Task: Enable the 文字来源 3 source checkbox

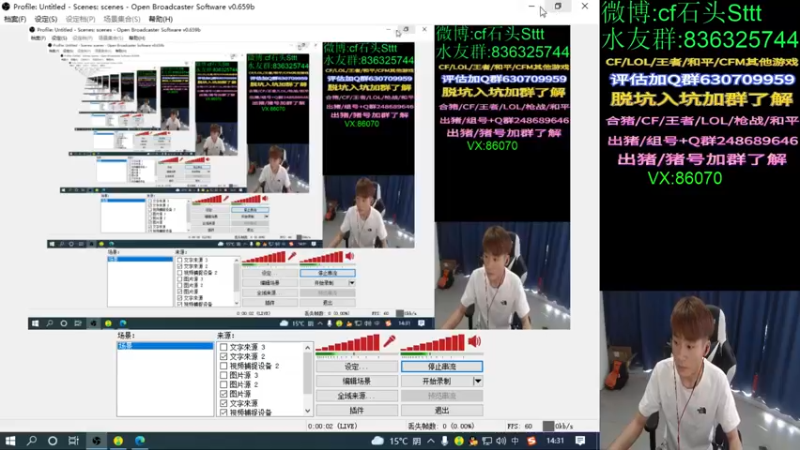Action: (223, 347)
